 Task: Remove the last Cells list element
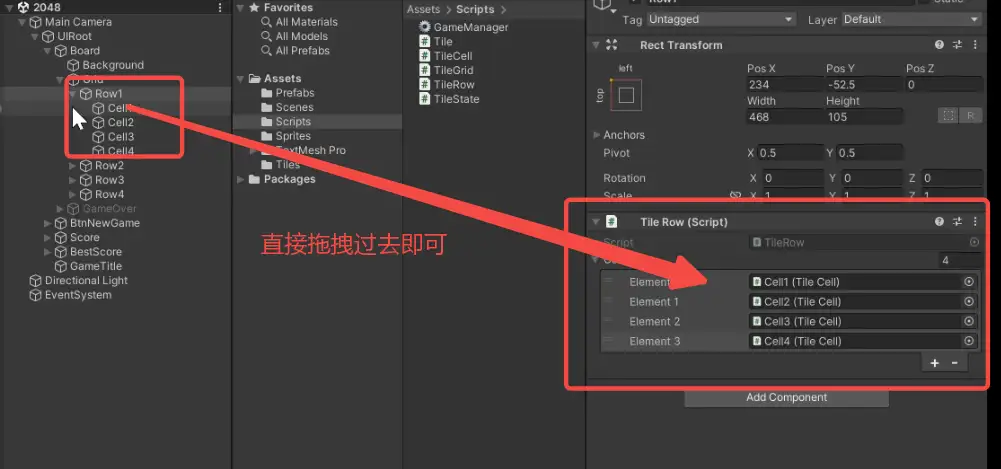tap(954, 363)
